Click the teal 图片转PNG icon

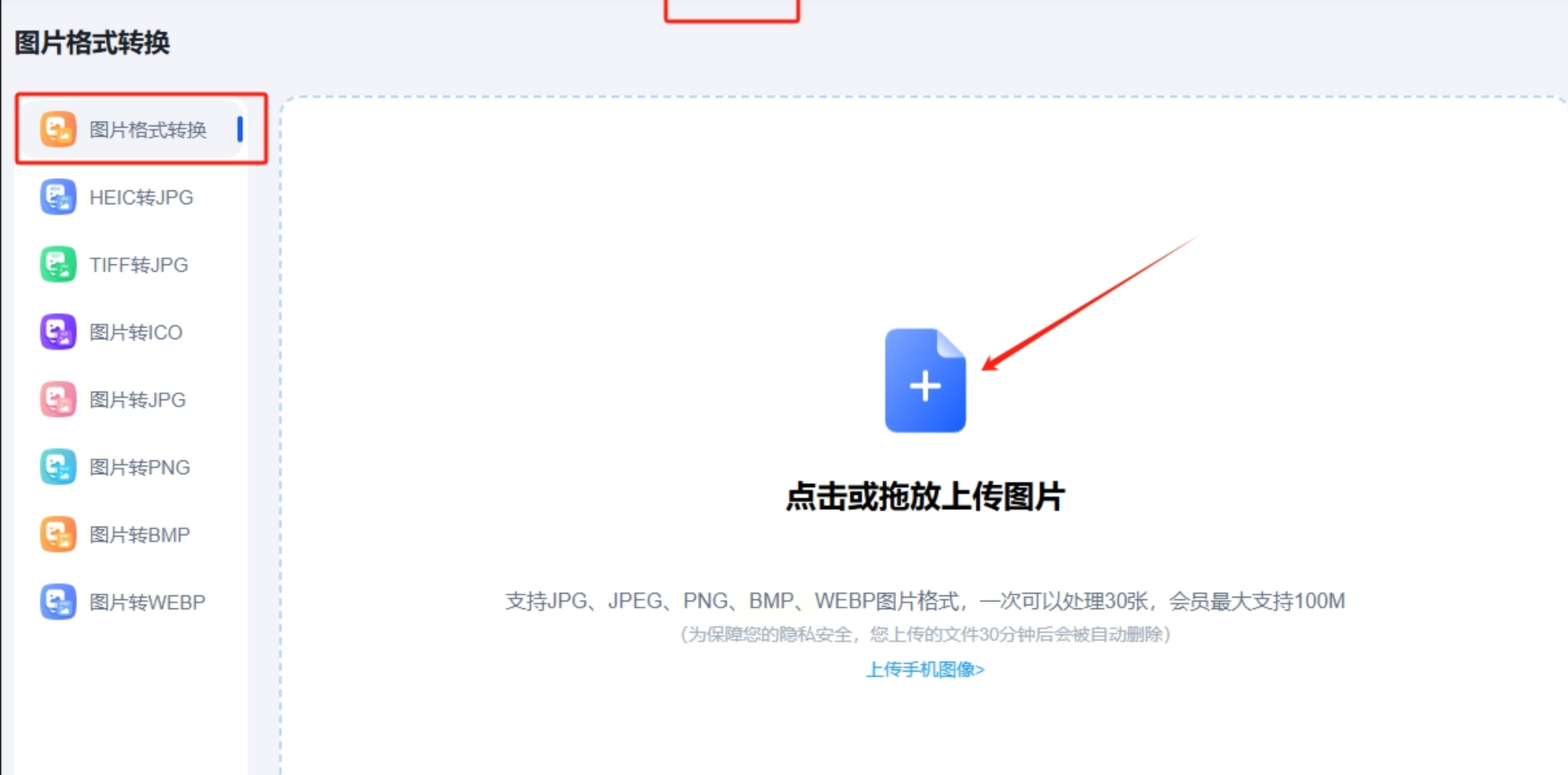pyautogui.click(x=58, y=467)
